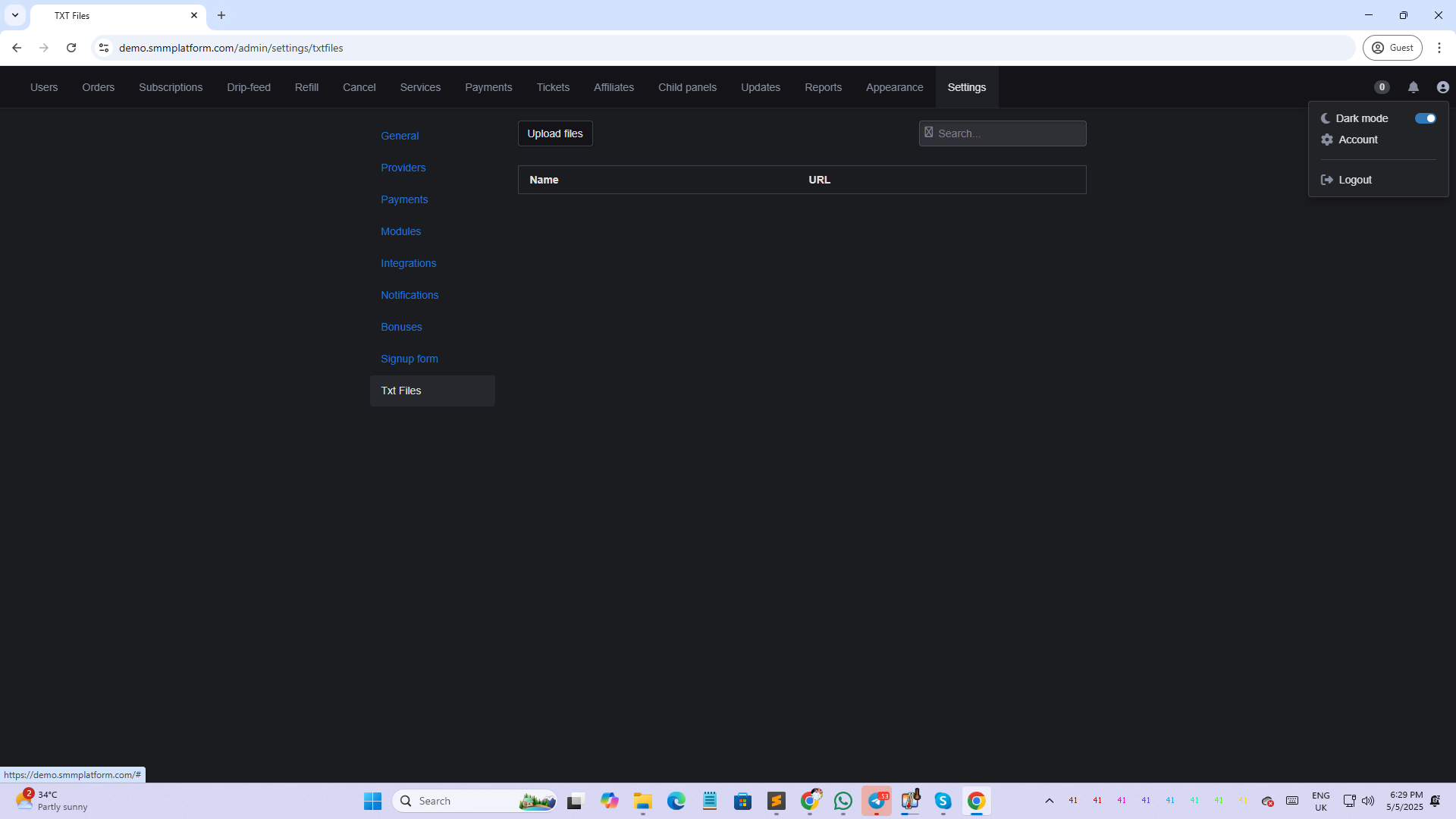
Task: Open Chrome three-dot menu
Action: pyautogui.click(x=1439, y=48)
